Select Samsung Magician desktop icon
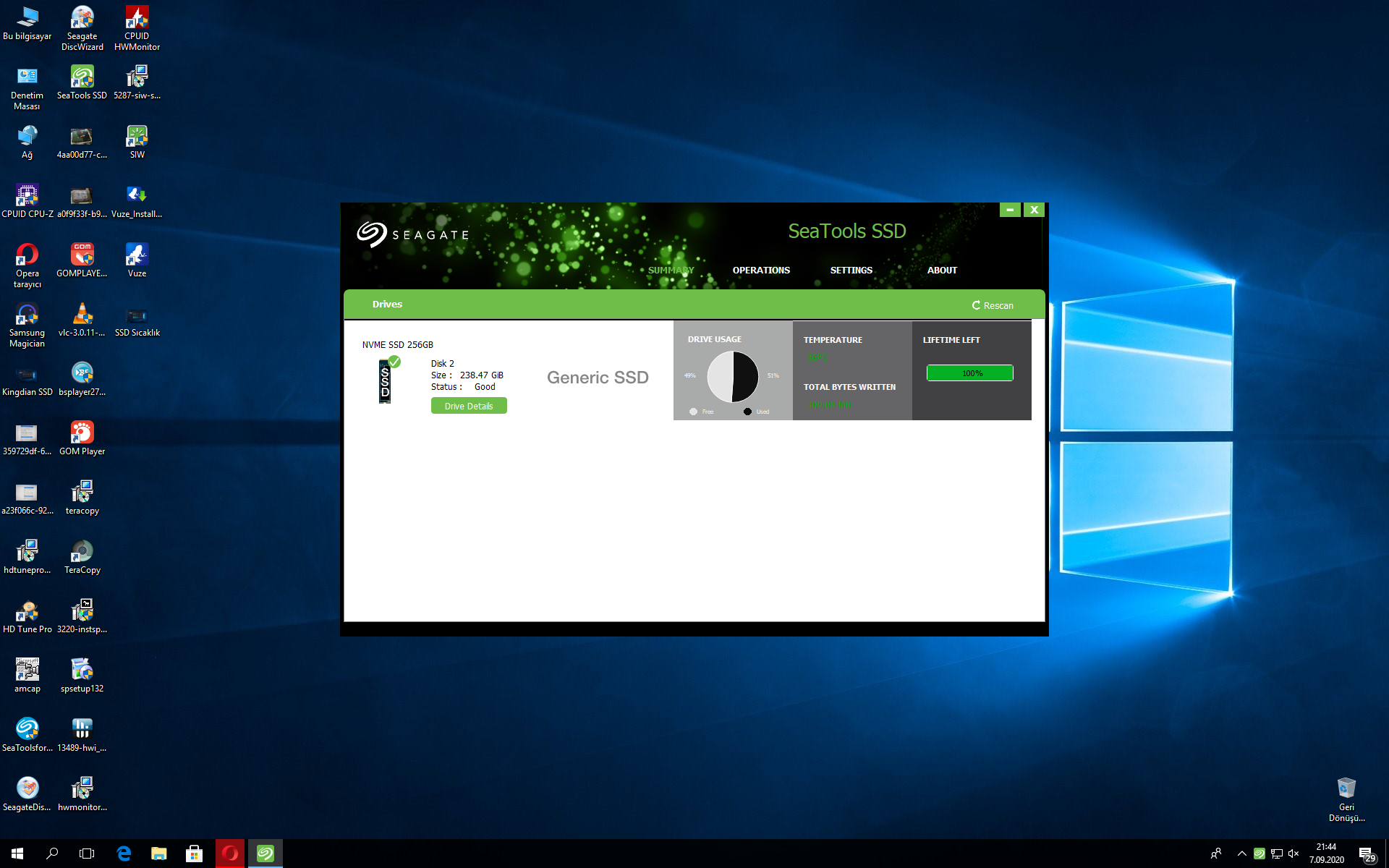This screenshot has width=1389, height=868. [x=27, y=325]
